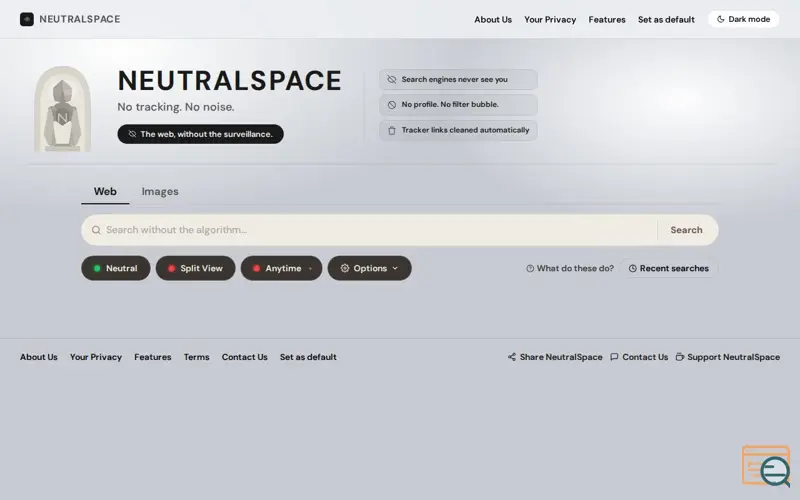Viewport: 800px width, 500px height.
Task: Select 'Tracker links cleaned automatically' chip
Action: 458,130
